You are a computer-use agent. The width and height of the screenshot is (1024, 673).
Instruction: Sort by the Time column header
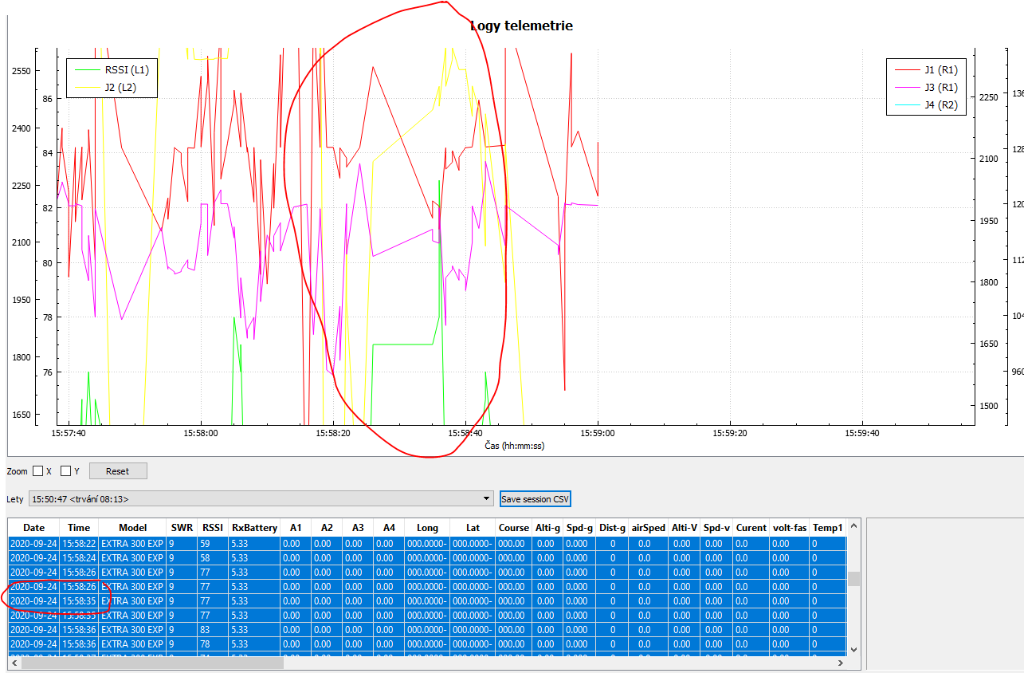pos(78,527)
